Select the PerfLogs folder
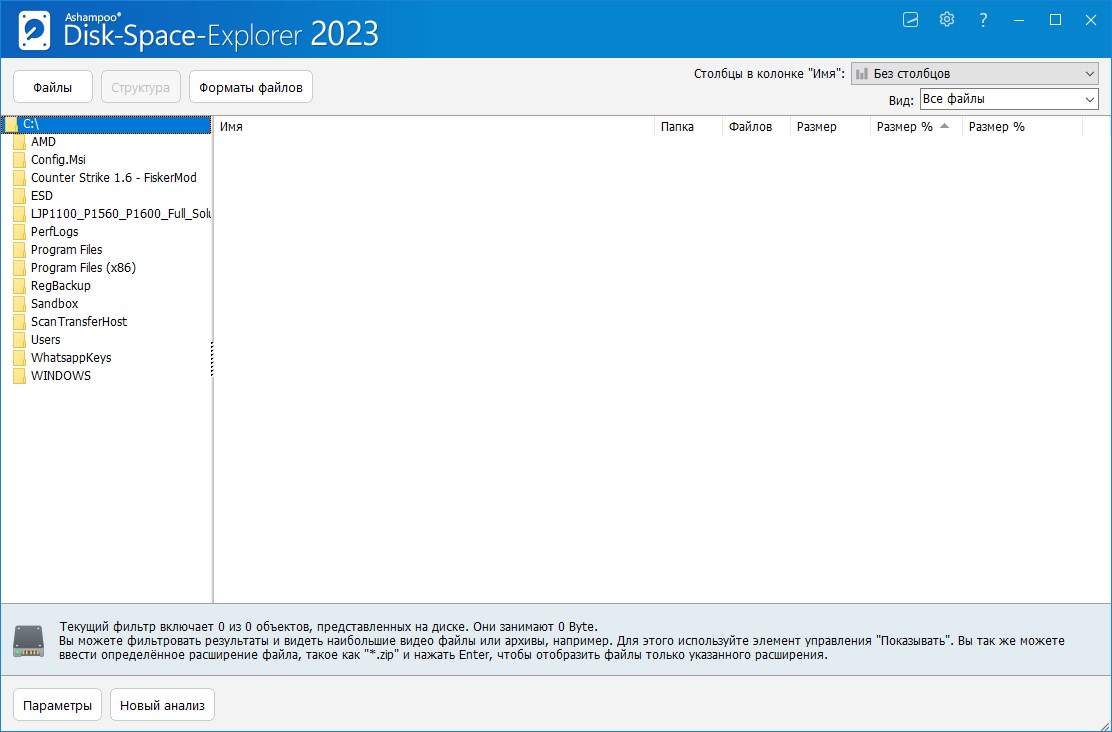 pos(55,232)
